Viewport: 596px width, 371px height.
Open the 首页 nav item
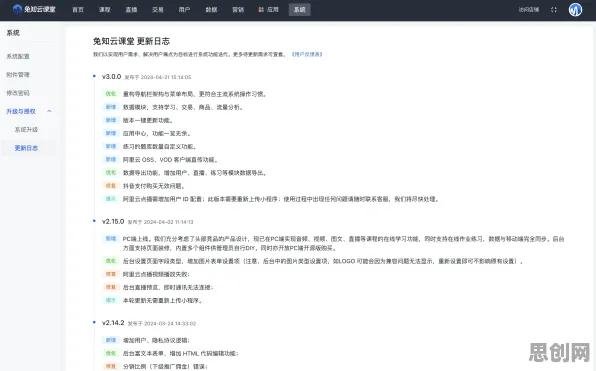click(78, 10)
